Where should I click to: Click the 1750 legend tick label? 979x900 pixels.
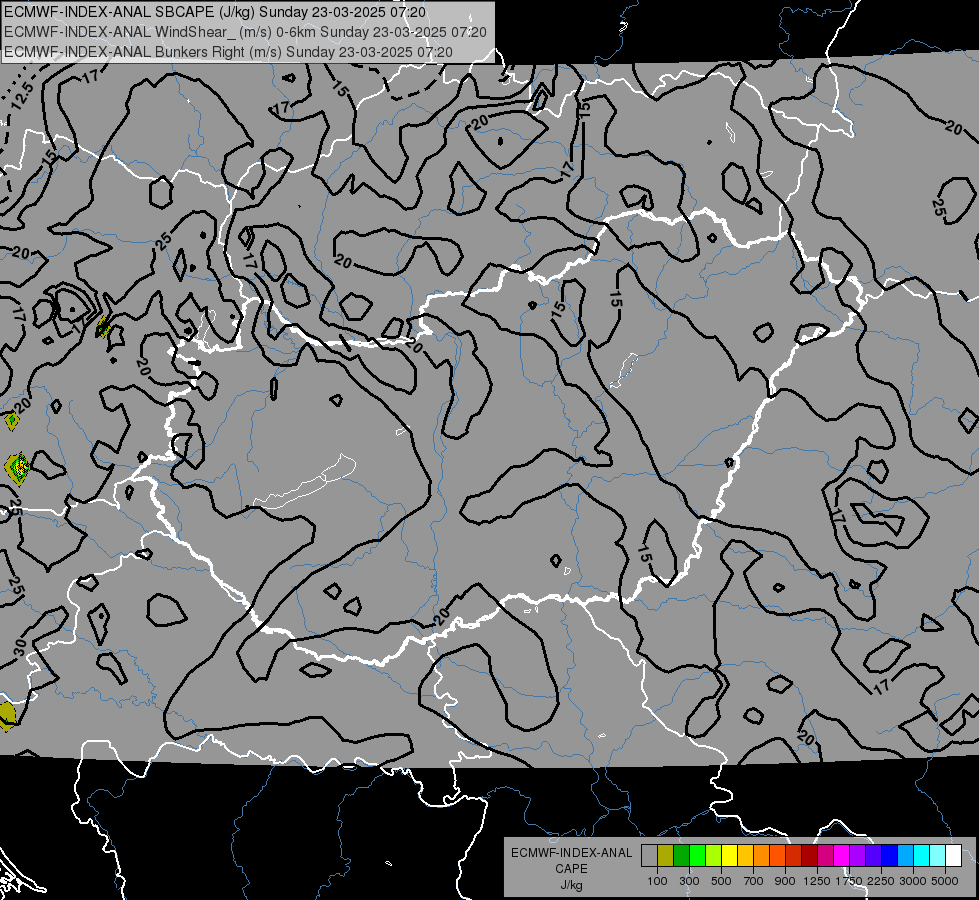click(x=850, y=881)
